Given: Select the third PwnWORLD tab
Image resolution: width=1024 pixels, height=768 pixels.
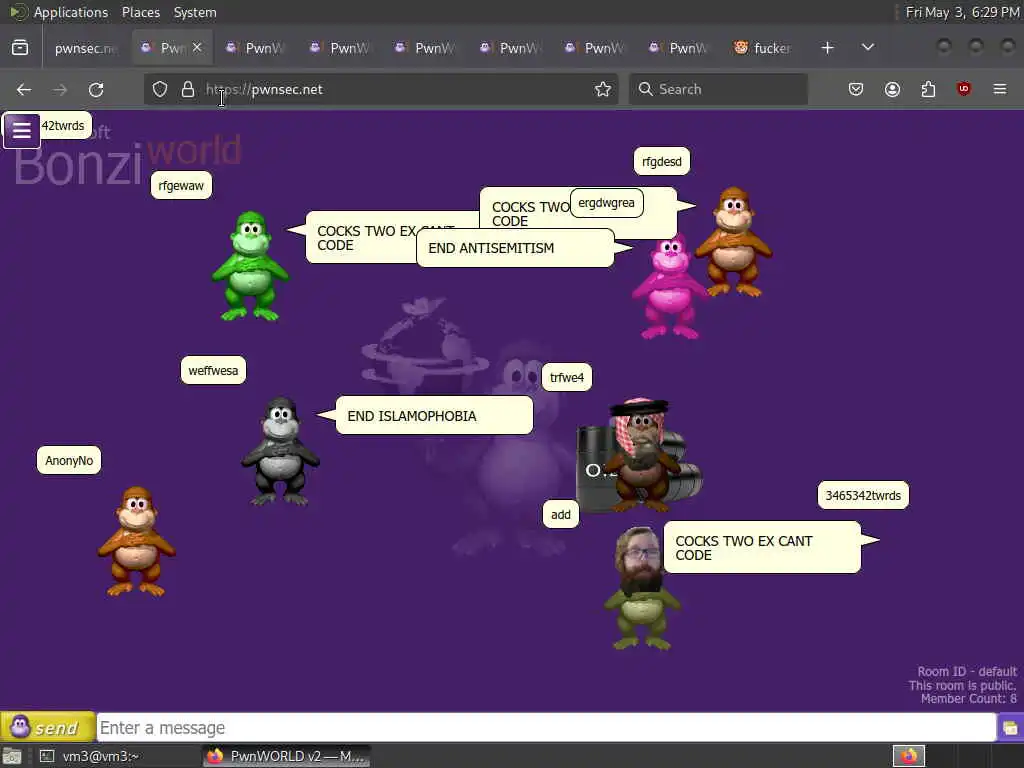Looking at the screenshot, I should pyautogui.click(x=340, y=48).
